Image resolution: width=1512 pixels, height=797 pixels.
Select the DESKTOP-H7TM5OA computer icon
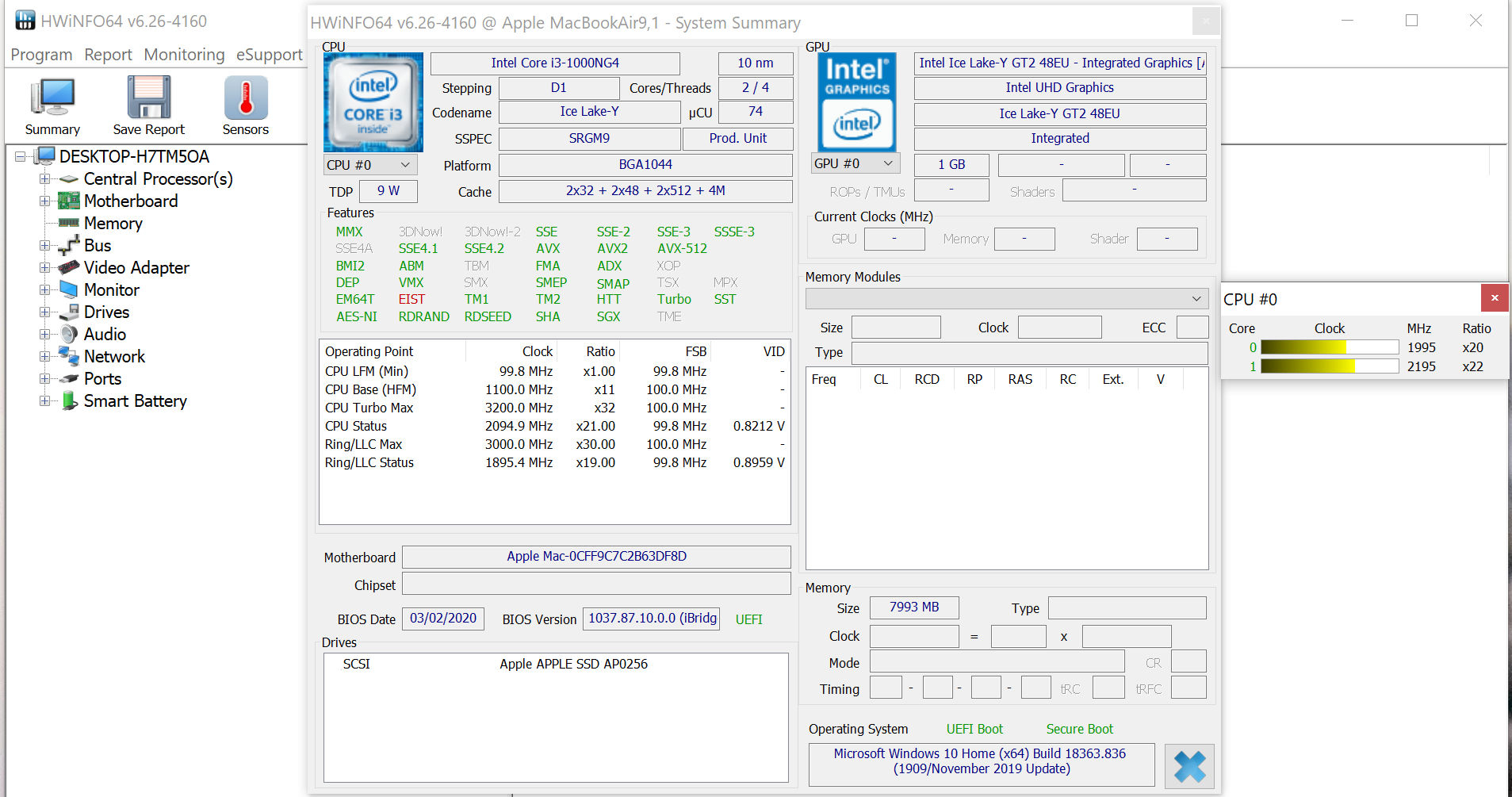(45, 156)
